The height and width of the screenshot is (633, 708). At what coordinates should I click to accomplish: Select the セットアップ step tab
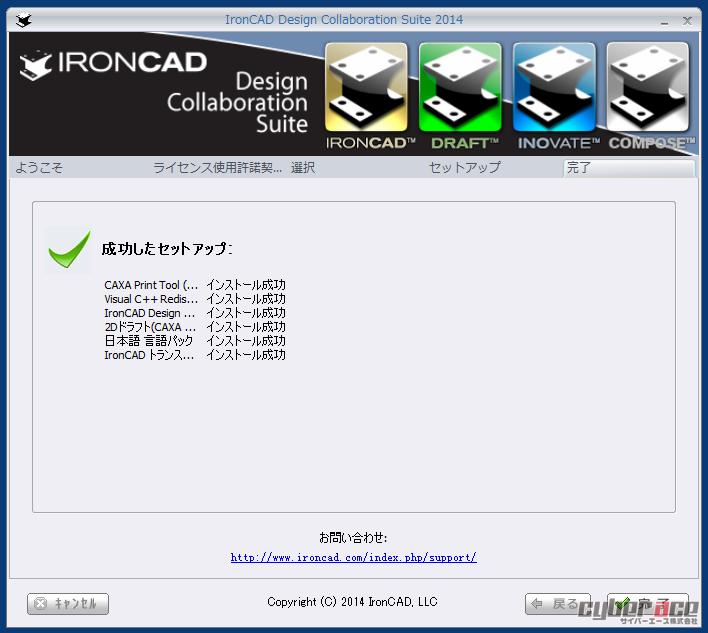click(x=465, y=168)
